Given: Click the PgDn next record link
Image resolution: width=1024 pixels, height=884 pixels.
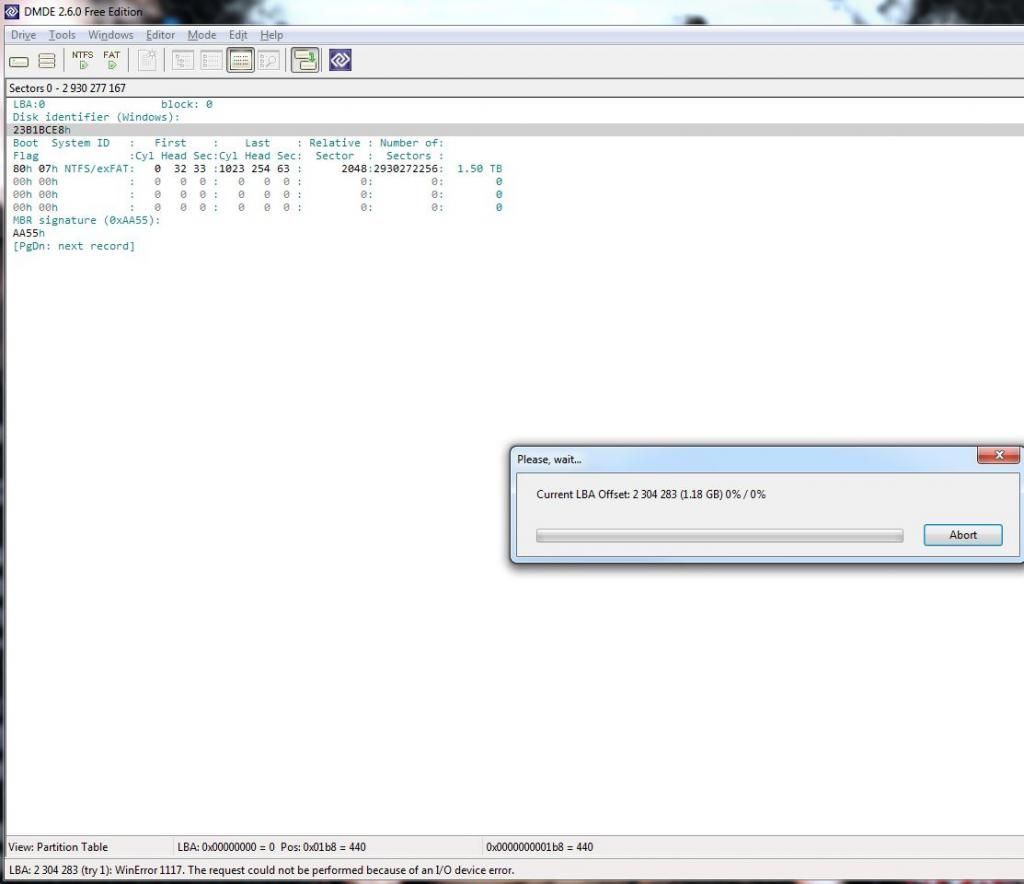Looking at the screenshot, I should (73, 246).
